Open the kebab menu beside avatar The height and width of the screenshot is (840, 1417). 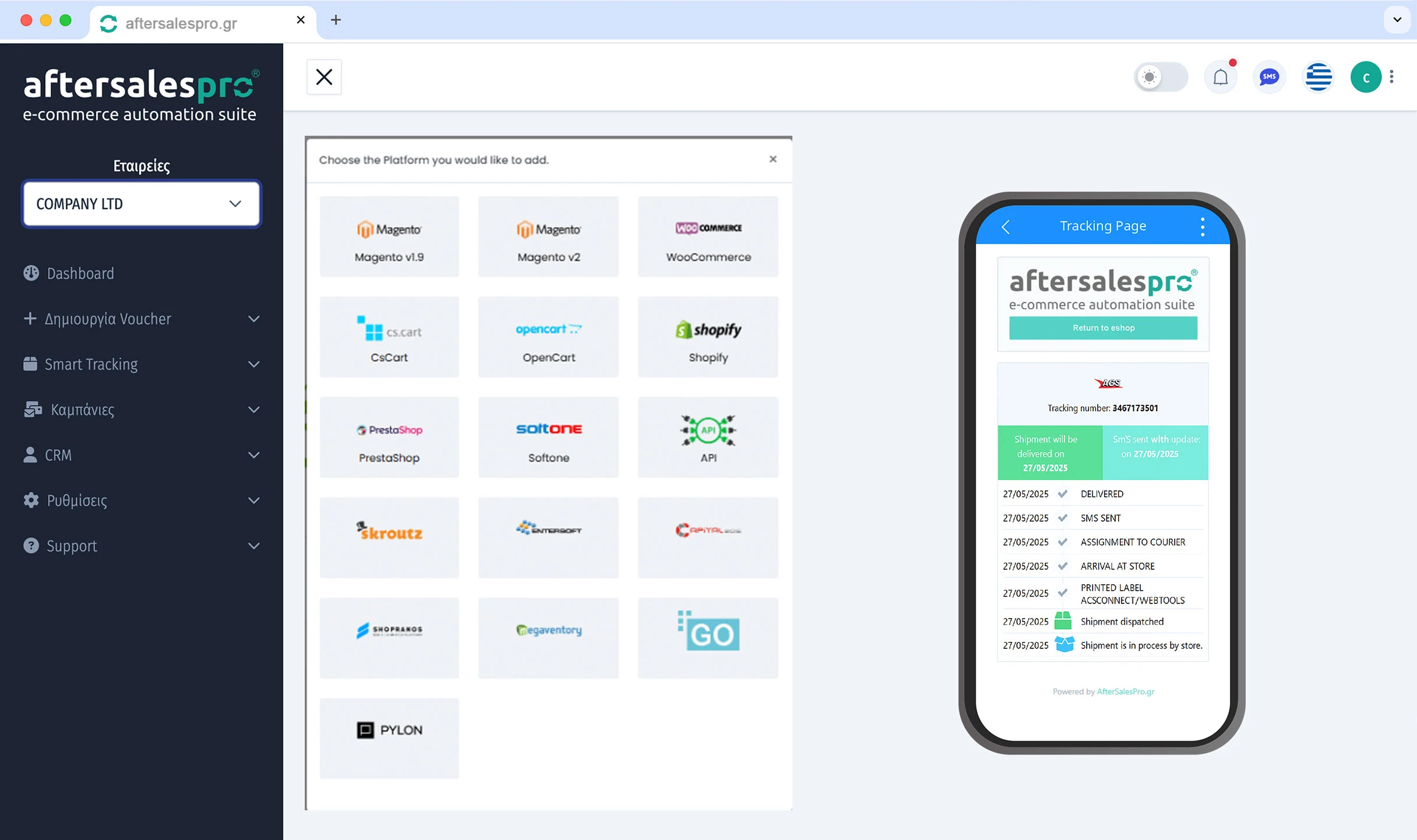click(x=1392, y=77)
